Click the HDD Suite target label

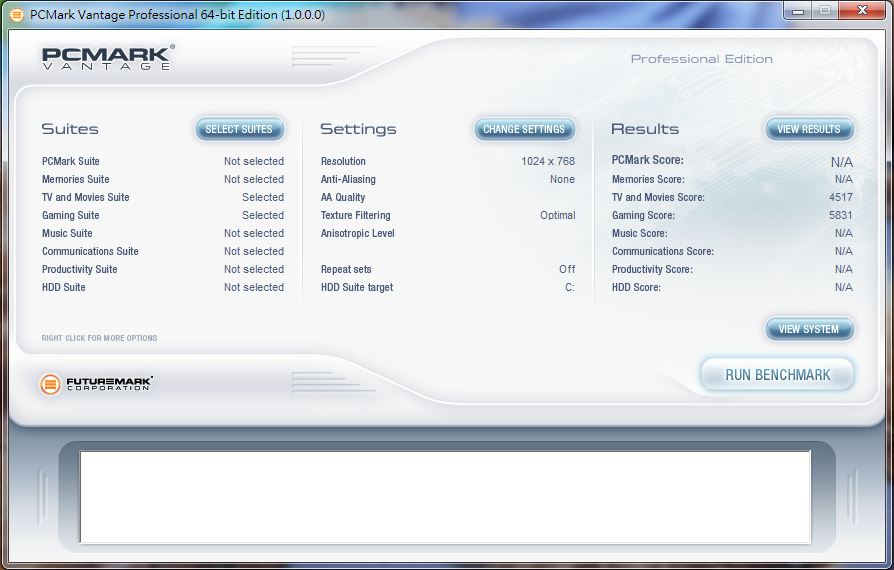[357, 287]
